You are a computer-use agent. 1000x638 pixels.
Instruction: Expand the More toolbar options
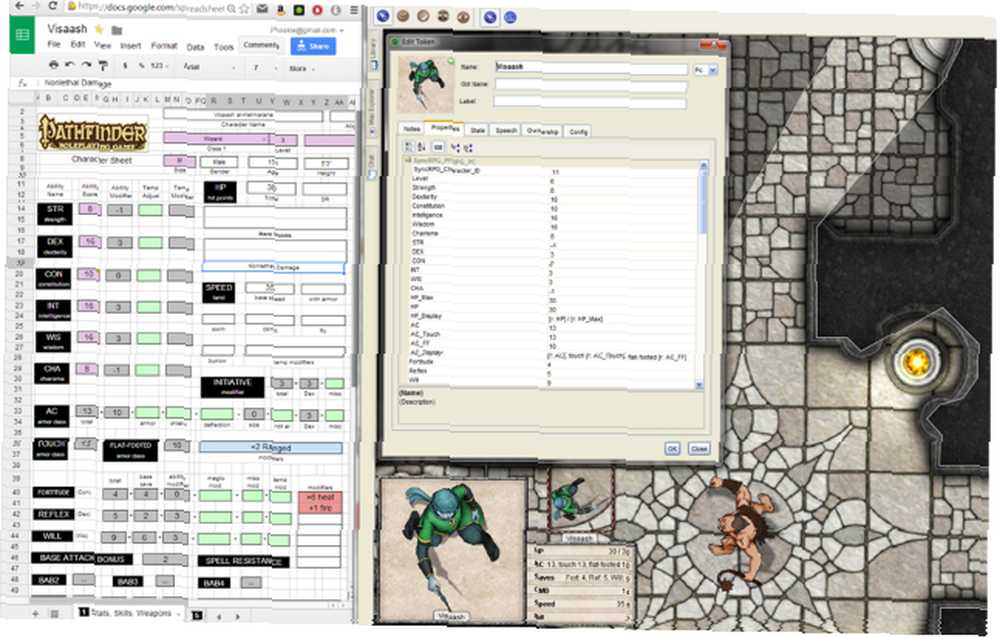[302, 68]
